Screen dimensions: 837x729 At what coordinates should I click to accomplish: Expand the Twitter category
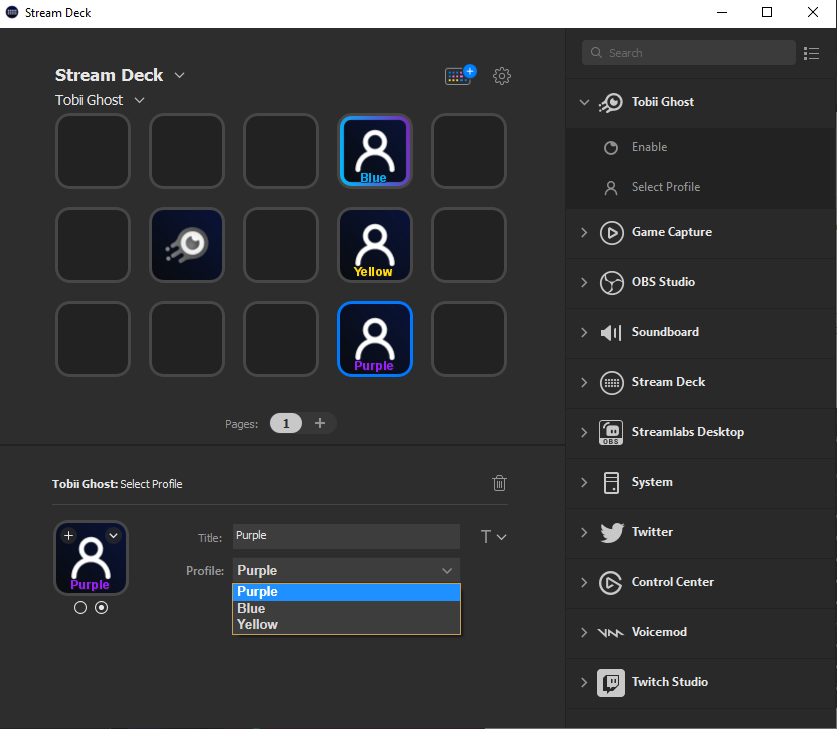point(584,532)
